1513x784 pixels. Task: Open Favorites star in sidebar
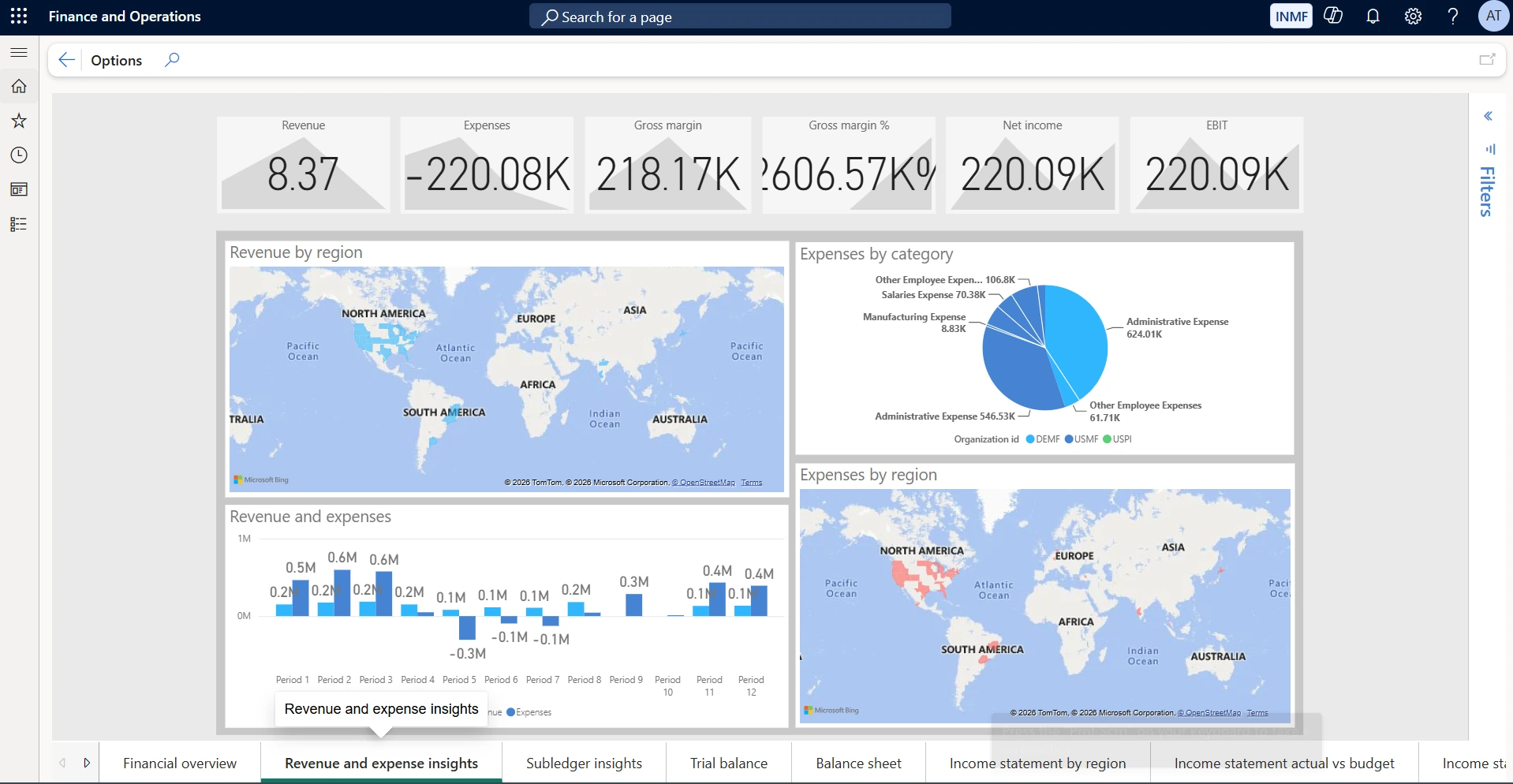[x=19, y=121]
